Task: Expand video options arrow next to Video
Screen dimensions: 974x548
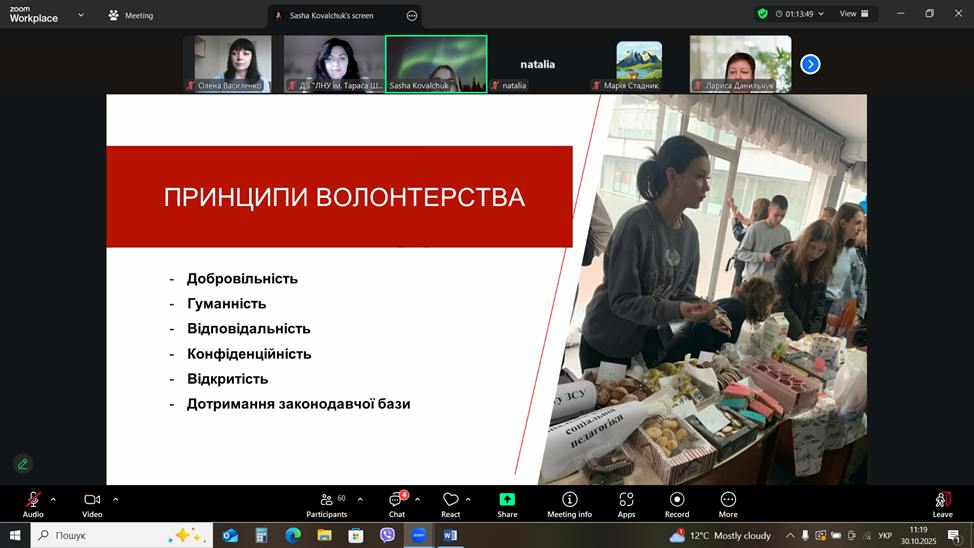Action: coord(116,499)
